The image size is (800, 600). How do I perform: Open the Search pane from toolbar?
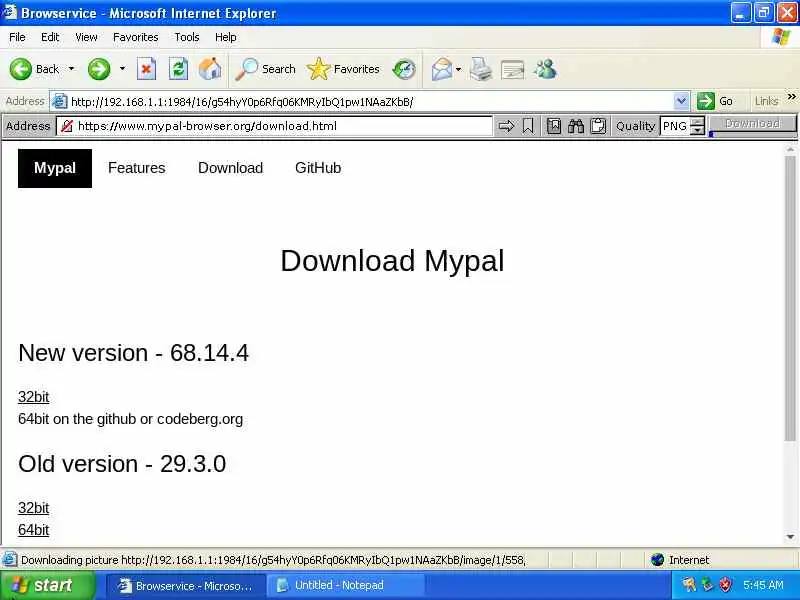pyautogui.click(x=265, y=69)
